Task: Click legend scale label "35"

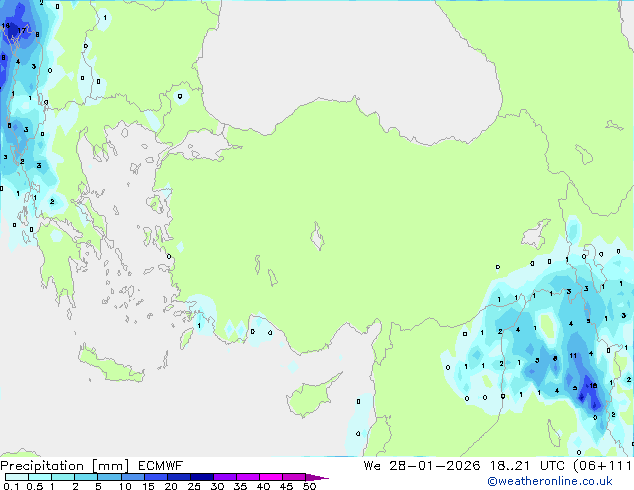Action: coord(240,486)
